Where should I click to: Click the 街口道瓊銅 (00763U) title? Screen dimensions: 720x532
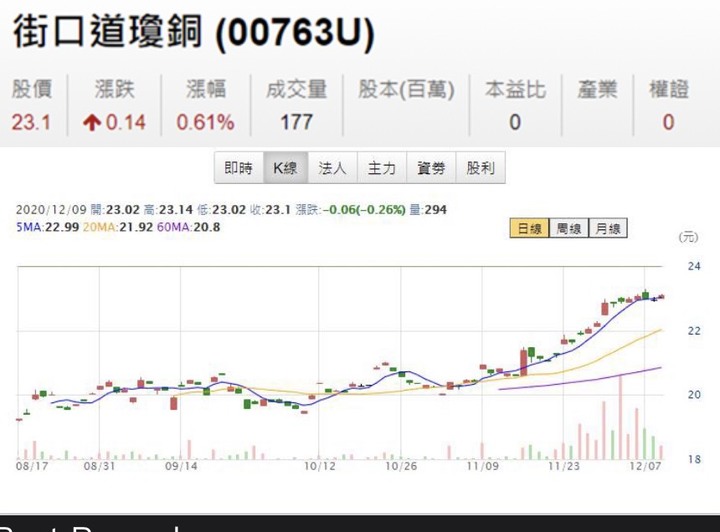(x=194, y=32)
